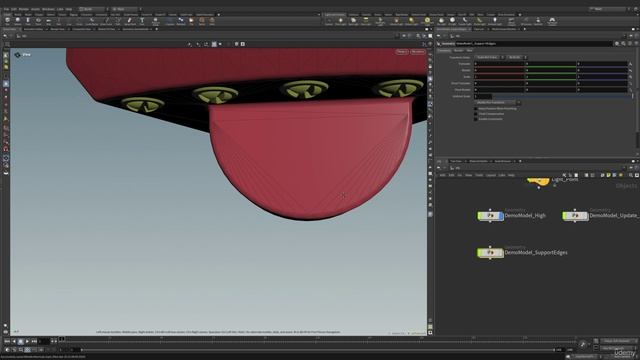Open the network editor Layout menu
The height and width of the screenshot is (360, 640).
[491, 175]
